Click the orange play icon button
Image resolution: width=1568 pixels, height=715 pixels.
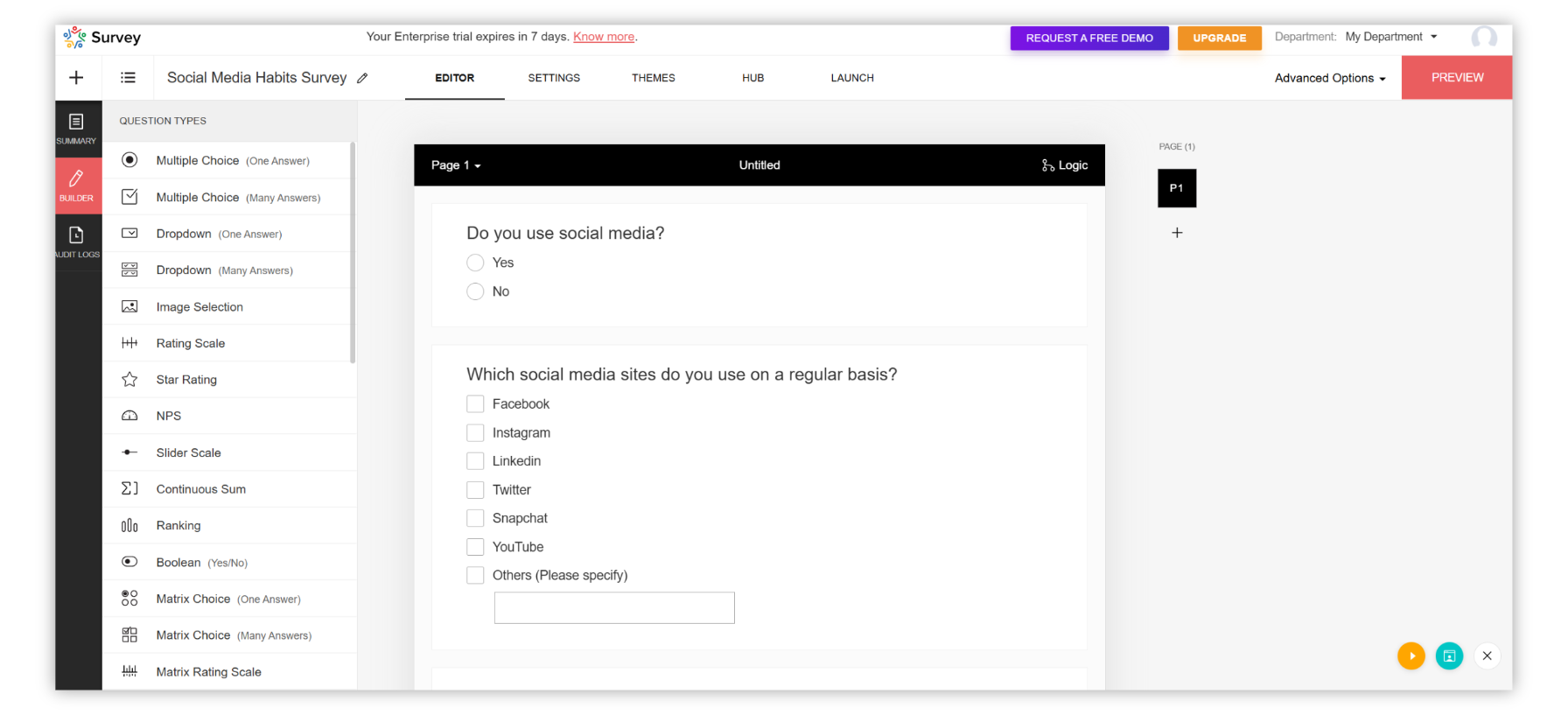coord(1410,655)
